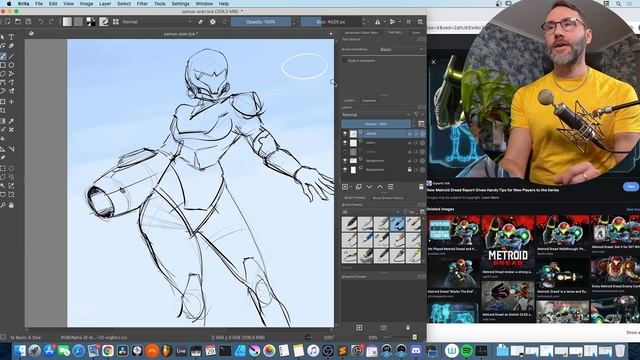Toggle horizontal mirror tool
Screen dimensions: 640x360
click(378, 22)
